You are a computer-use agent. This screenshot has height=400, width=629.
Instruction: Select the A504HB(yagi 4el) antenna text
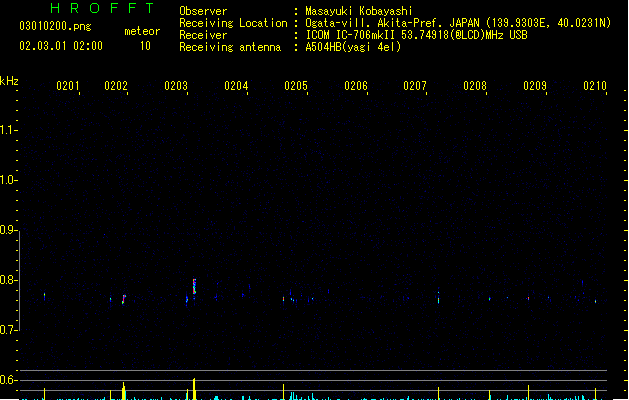click(x=353, y=47)
